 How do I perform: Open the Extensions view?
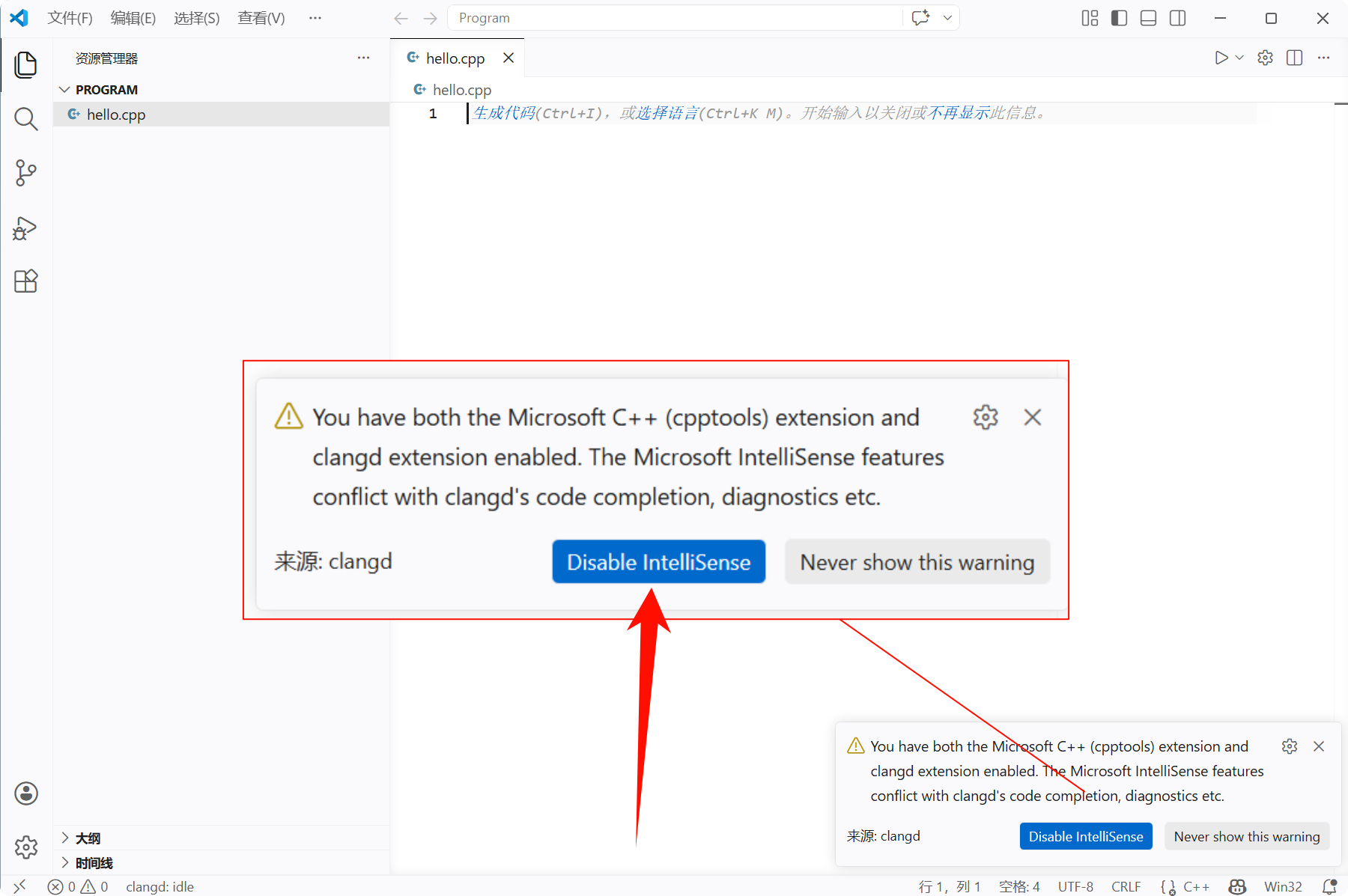click(x=26, y=281)
